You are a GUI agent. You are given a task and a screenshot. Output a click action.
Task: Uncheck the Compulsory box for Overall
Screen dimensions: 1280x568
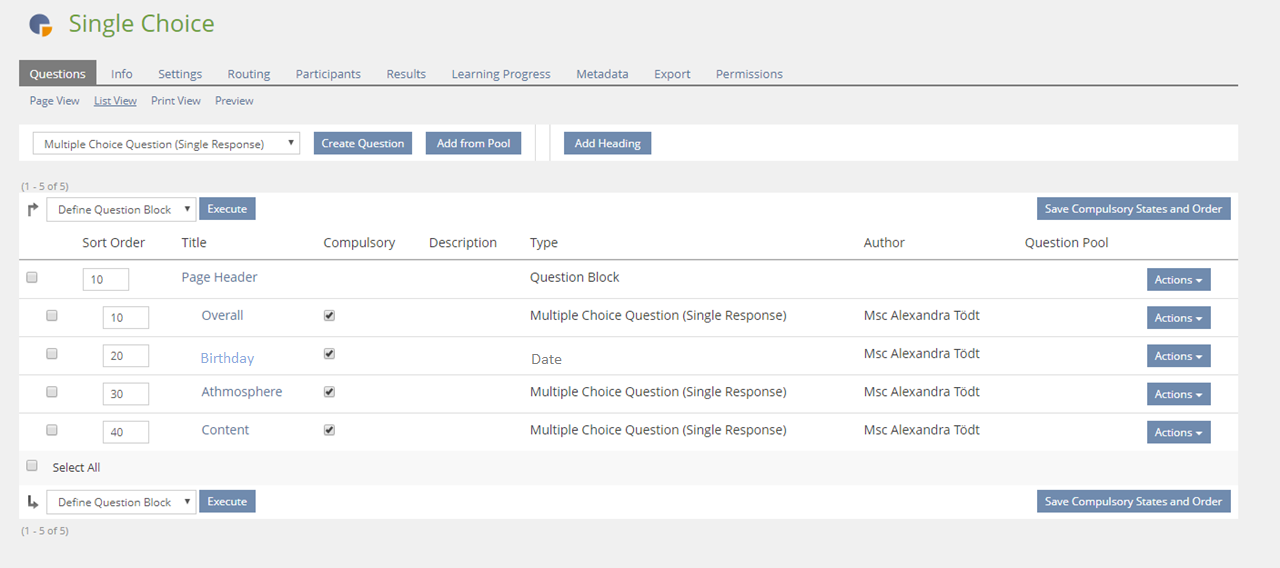pos(330,315)
